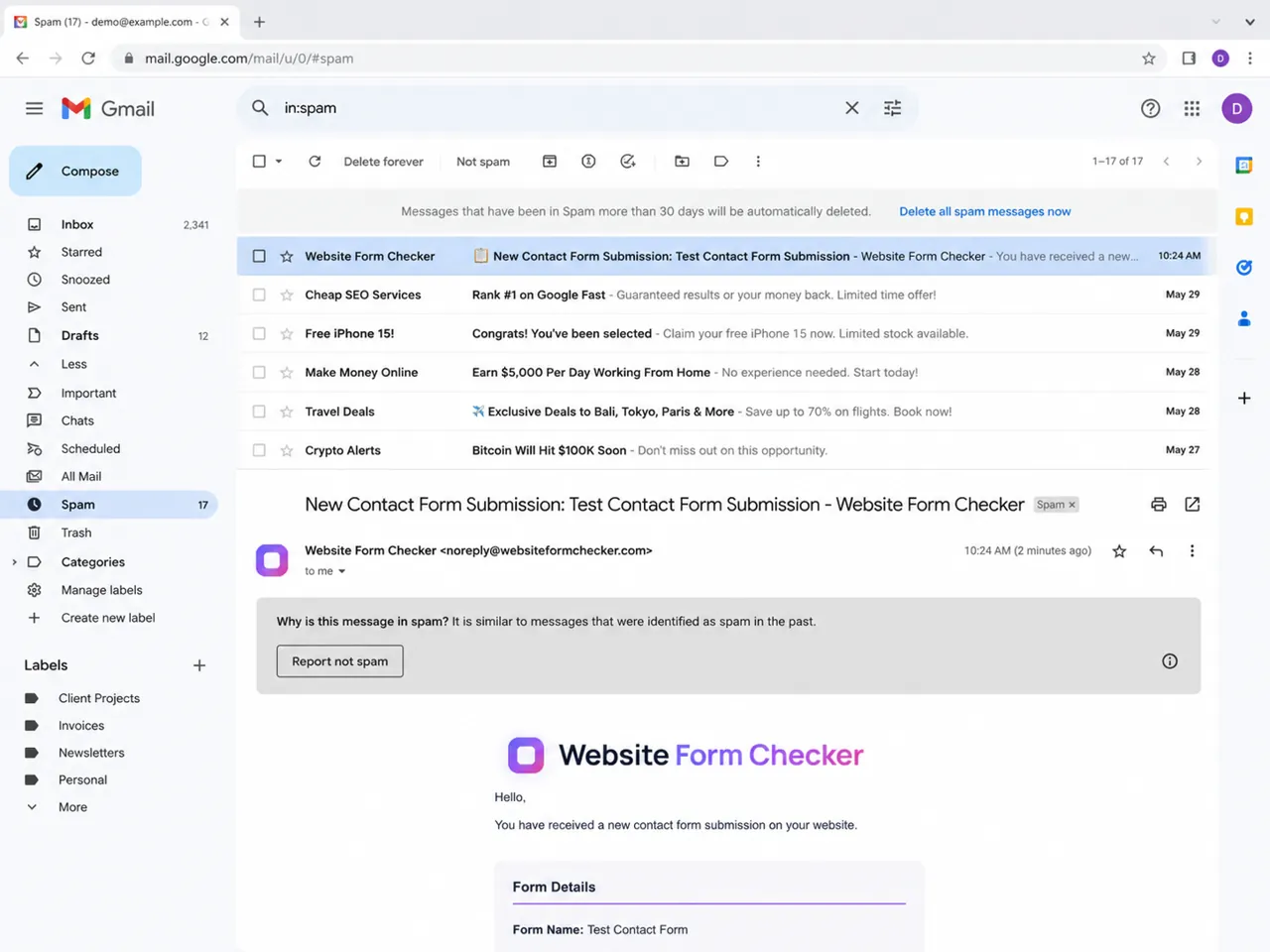Open the Support help icon
The image size is (1270, 952).
click(1150, 109)
